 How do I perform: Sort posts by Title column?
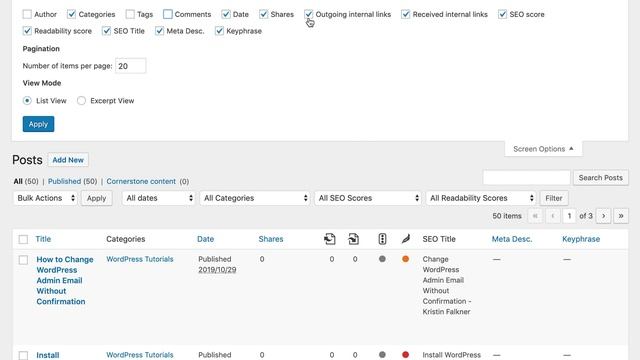click(43, 239)
